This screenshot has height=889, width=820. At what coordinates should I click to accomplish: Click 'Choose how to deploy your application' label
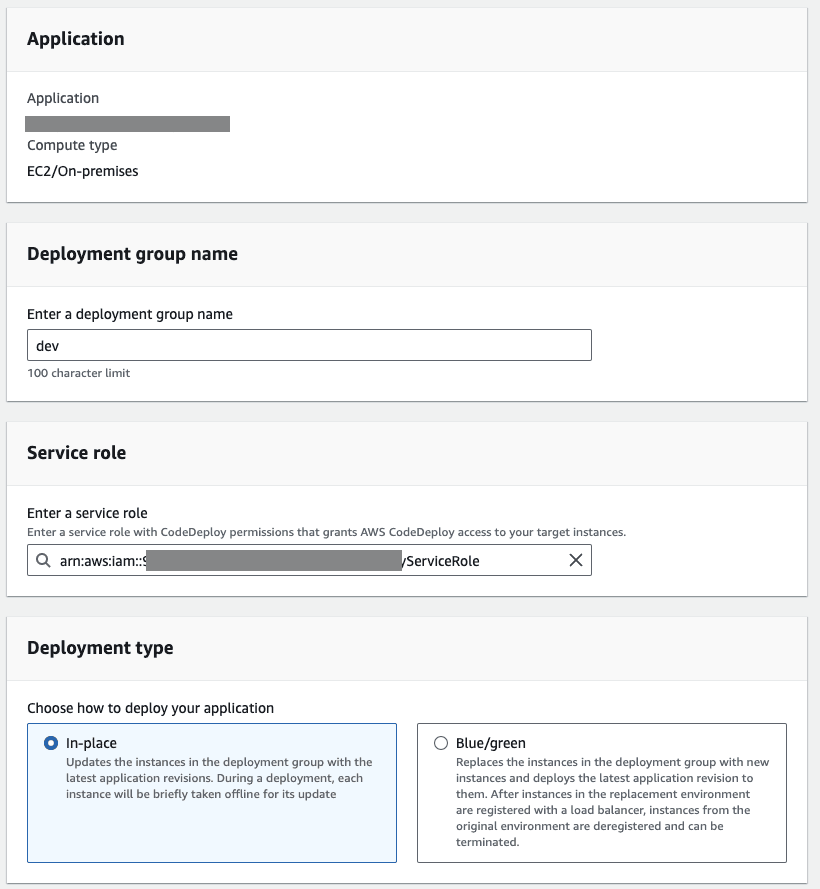click(x=150, y=708)
